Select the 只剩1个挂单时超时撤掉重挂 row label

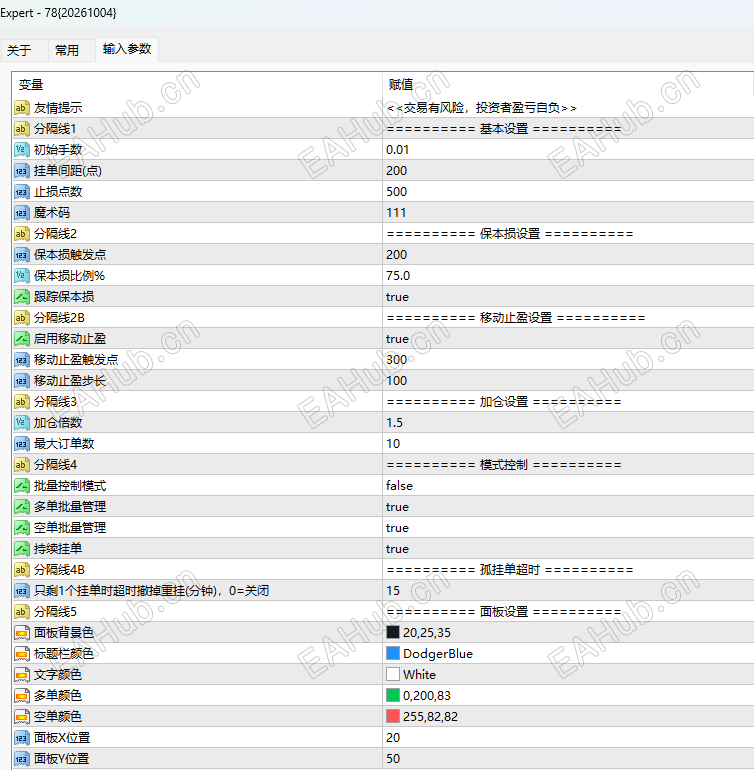[x=151, y=591]
